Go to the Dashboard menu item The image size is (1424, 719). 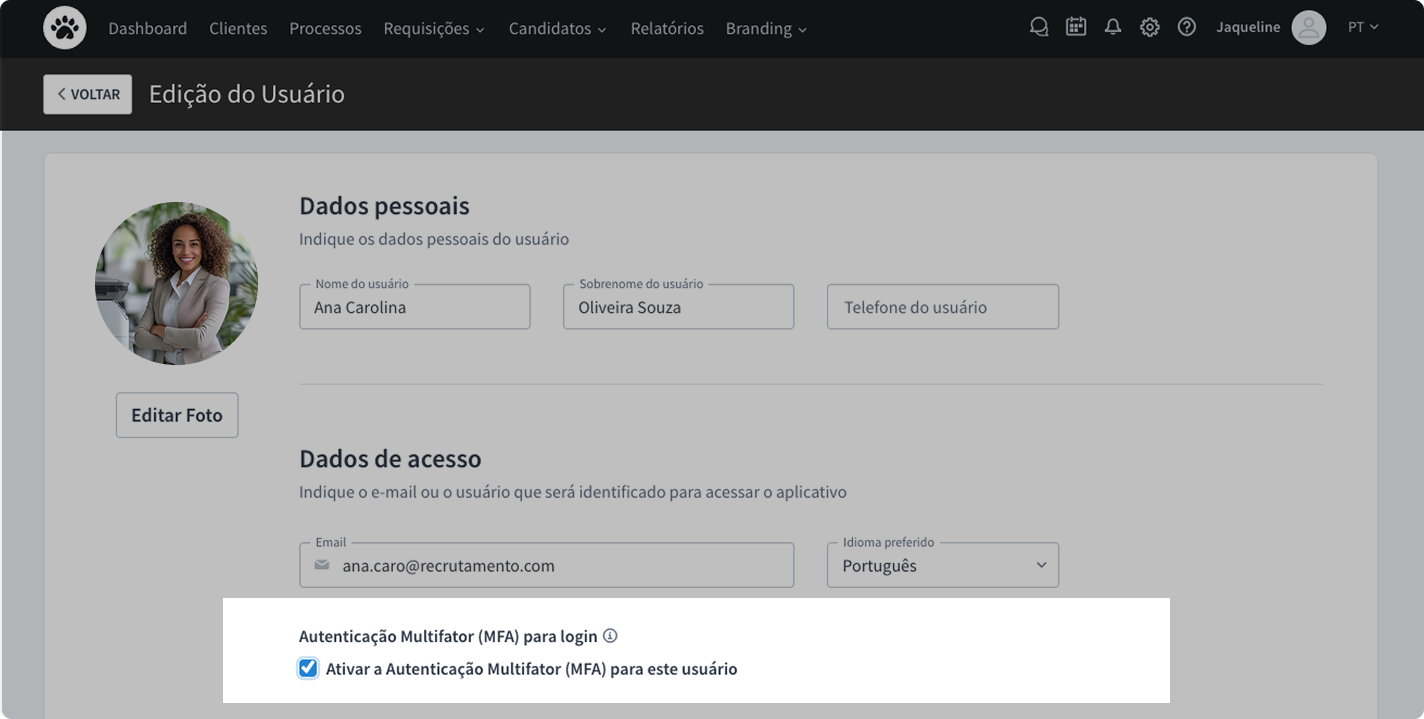pyautogui.click(x=147, y=28)
